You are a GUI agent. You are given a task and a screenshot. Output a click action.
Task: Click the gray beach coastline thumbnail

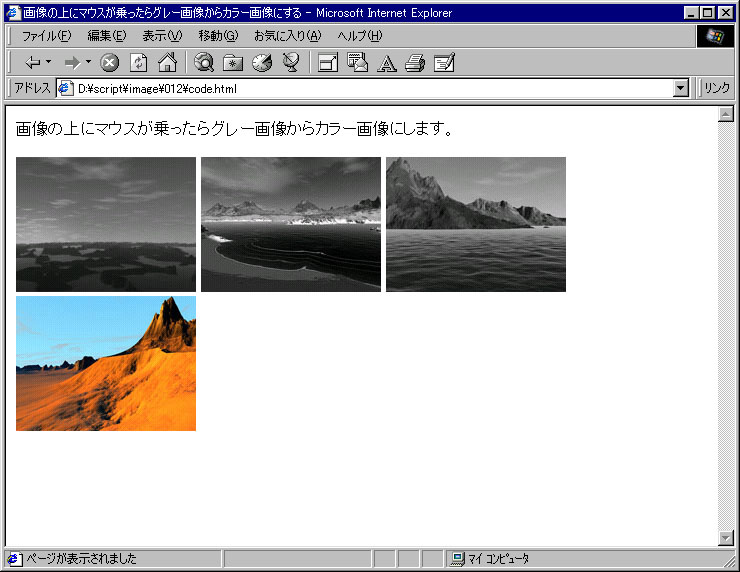291,224
